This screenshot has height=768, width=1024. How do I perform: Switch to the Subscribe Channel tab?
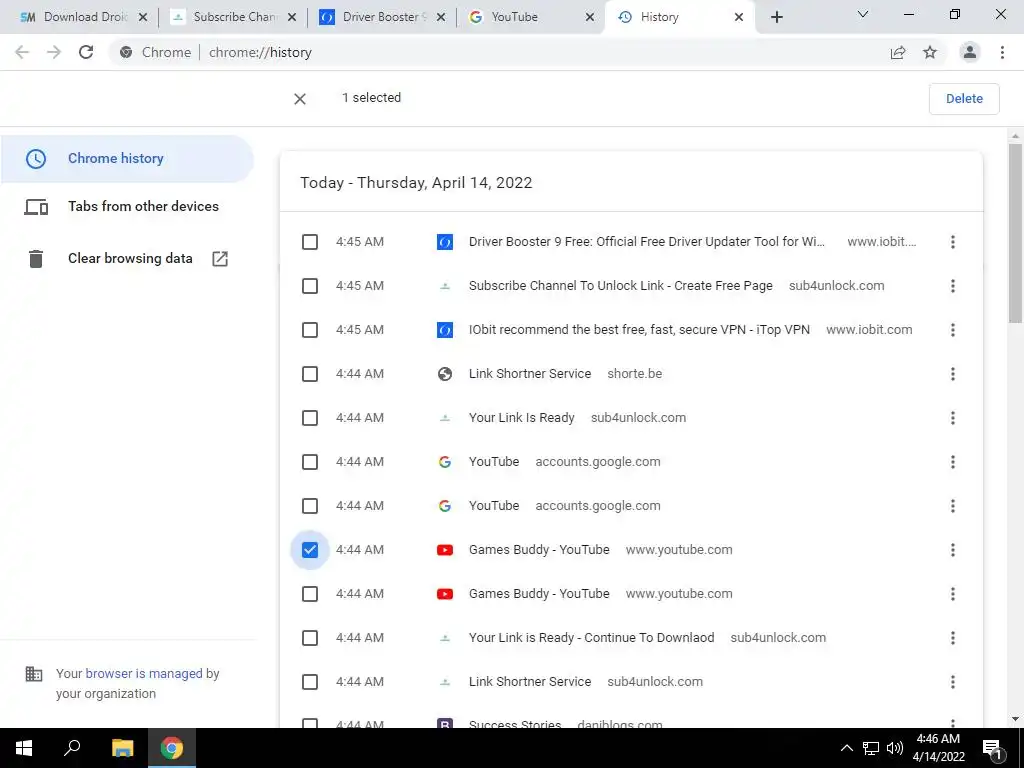point(232,17)
